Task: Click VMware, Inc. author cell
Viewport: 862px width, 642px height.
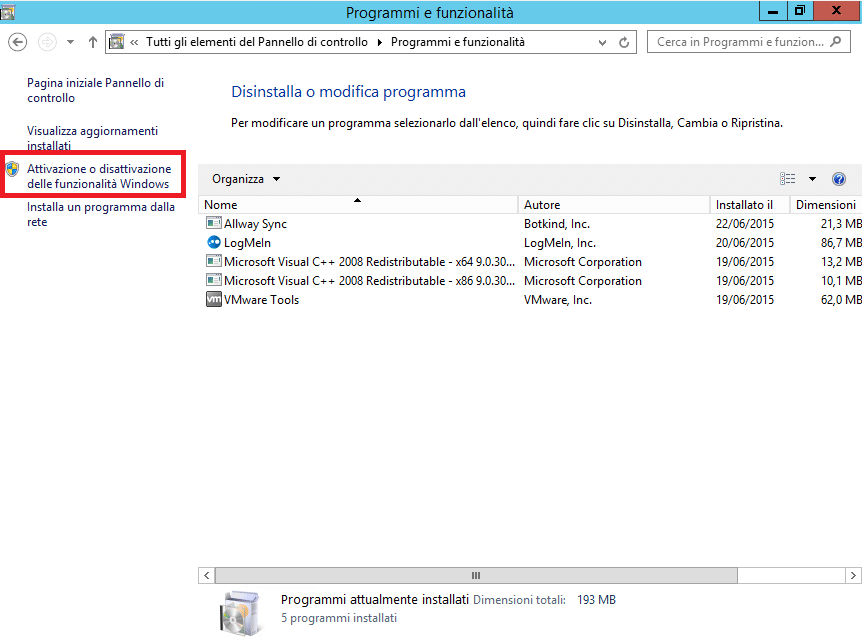Action: tap(557, 300)
